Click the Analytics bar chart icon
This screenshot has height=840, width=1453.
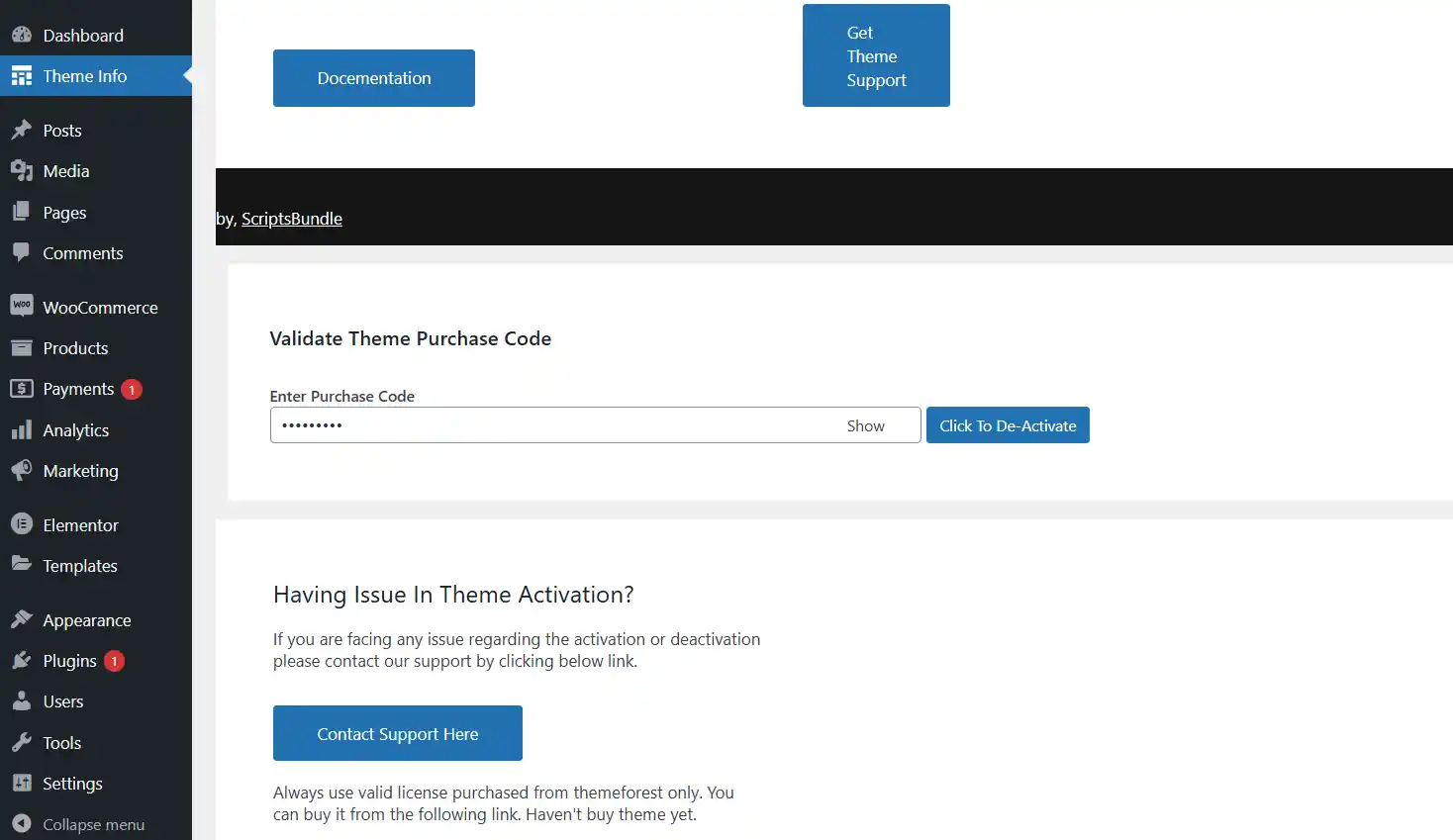[x=22, y=430]
